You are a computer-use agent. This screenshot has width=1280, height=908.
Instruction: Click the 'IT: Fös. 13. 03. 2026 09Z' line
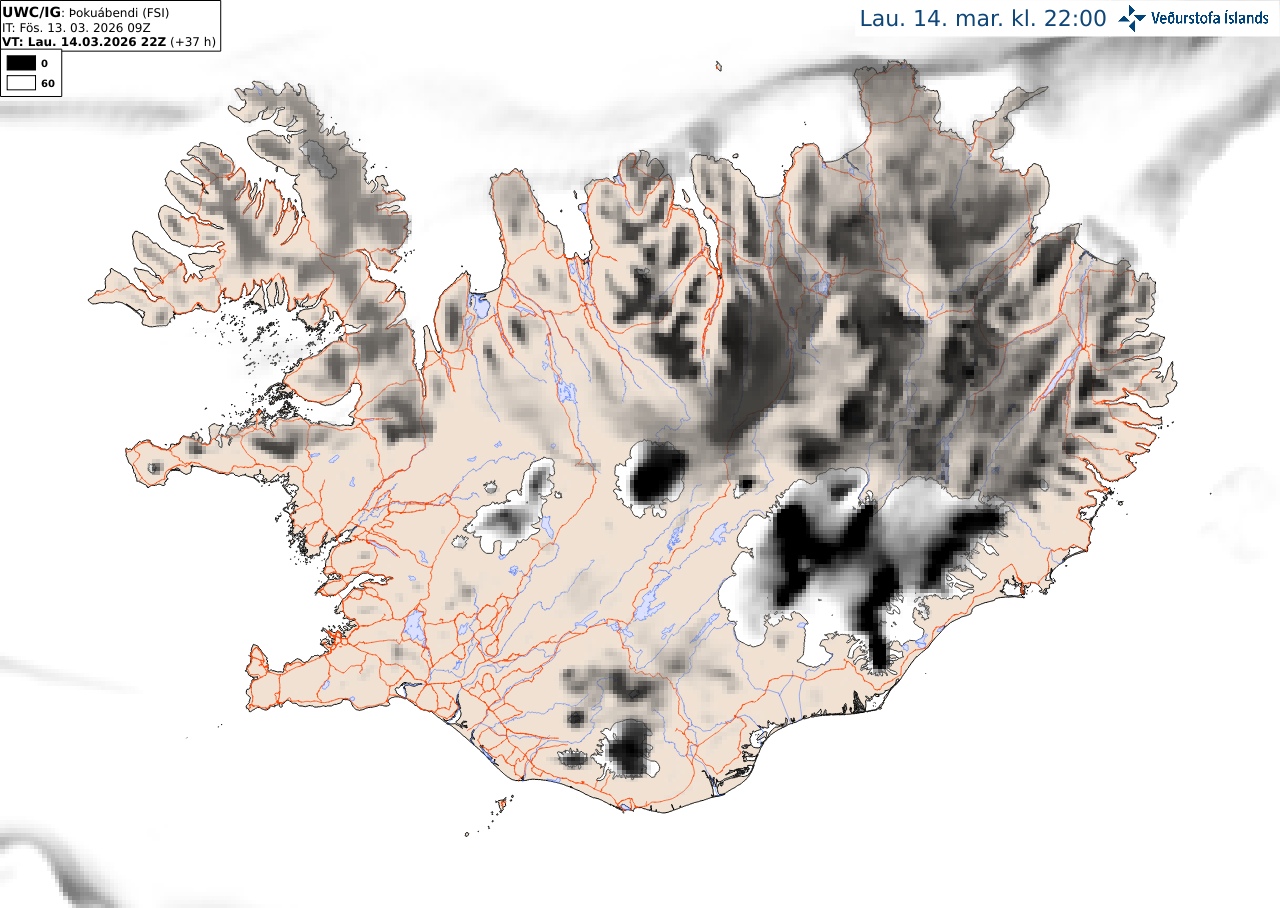tap(77, 27)
